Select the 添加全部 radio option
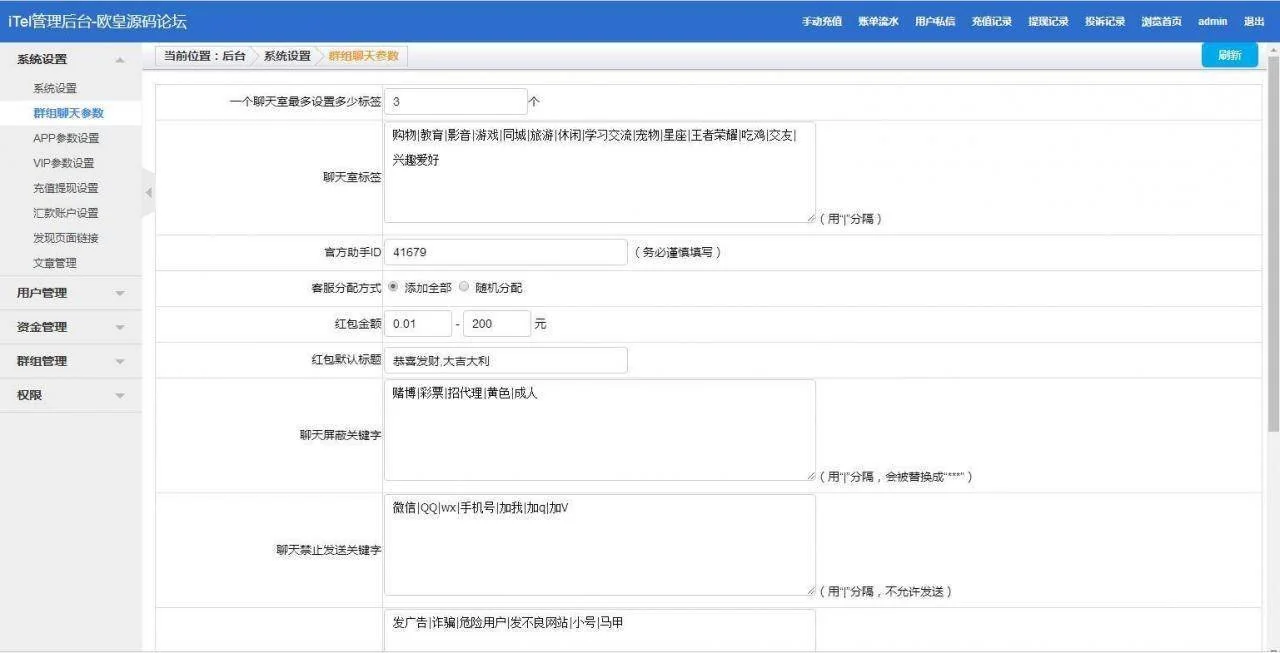1280x653 pixels. tap(393, 287)
